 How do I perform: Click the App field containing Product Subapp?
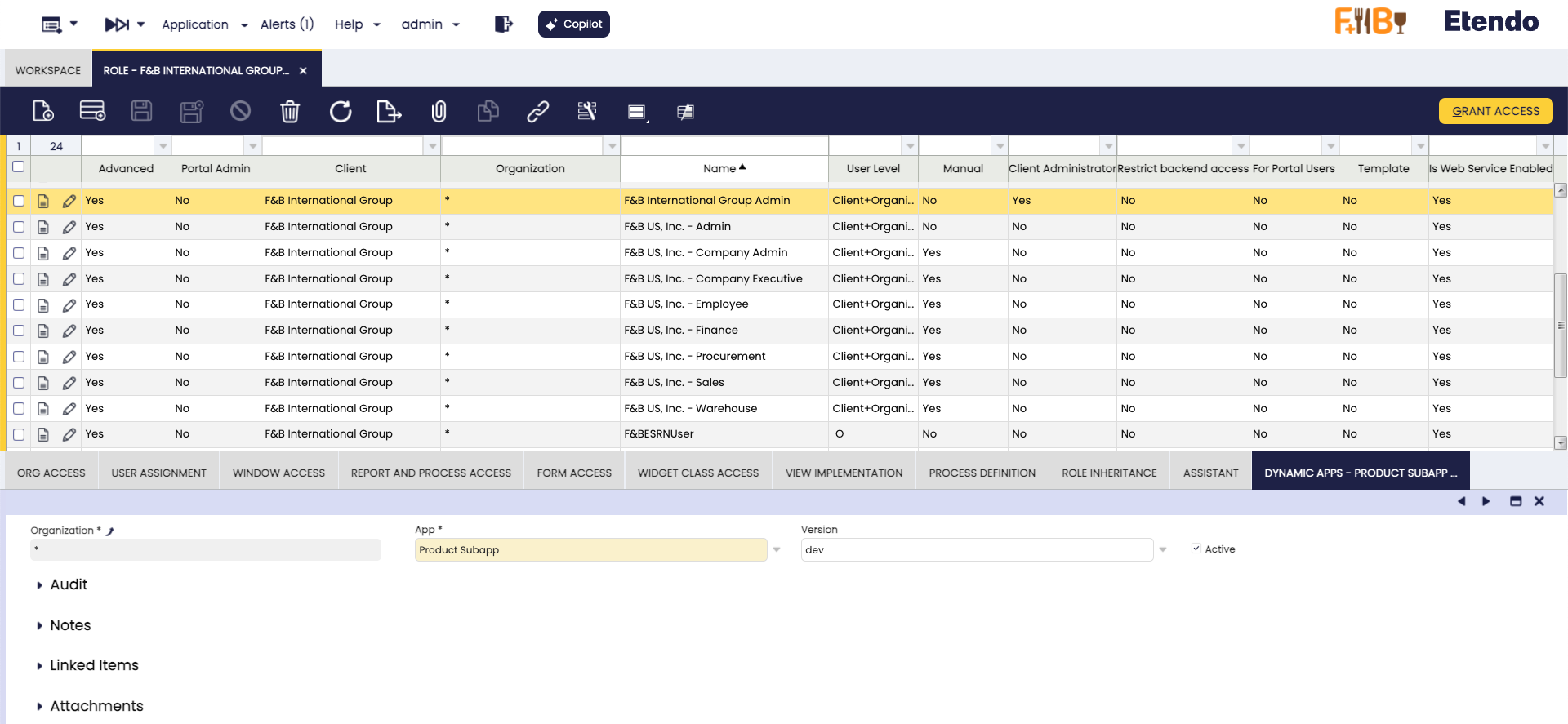coord(591,550)
